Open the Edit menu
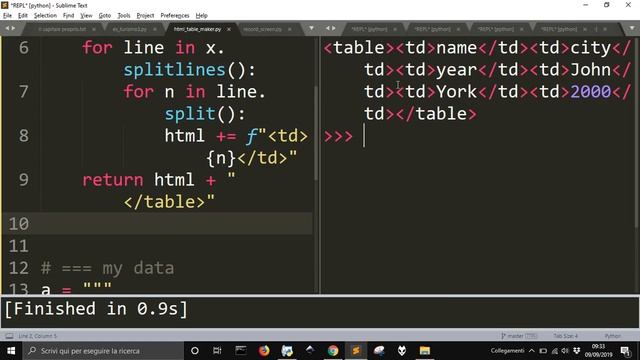The image size is (640, 360). (23, 16)
